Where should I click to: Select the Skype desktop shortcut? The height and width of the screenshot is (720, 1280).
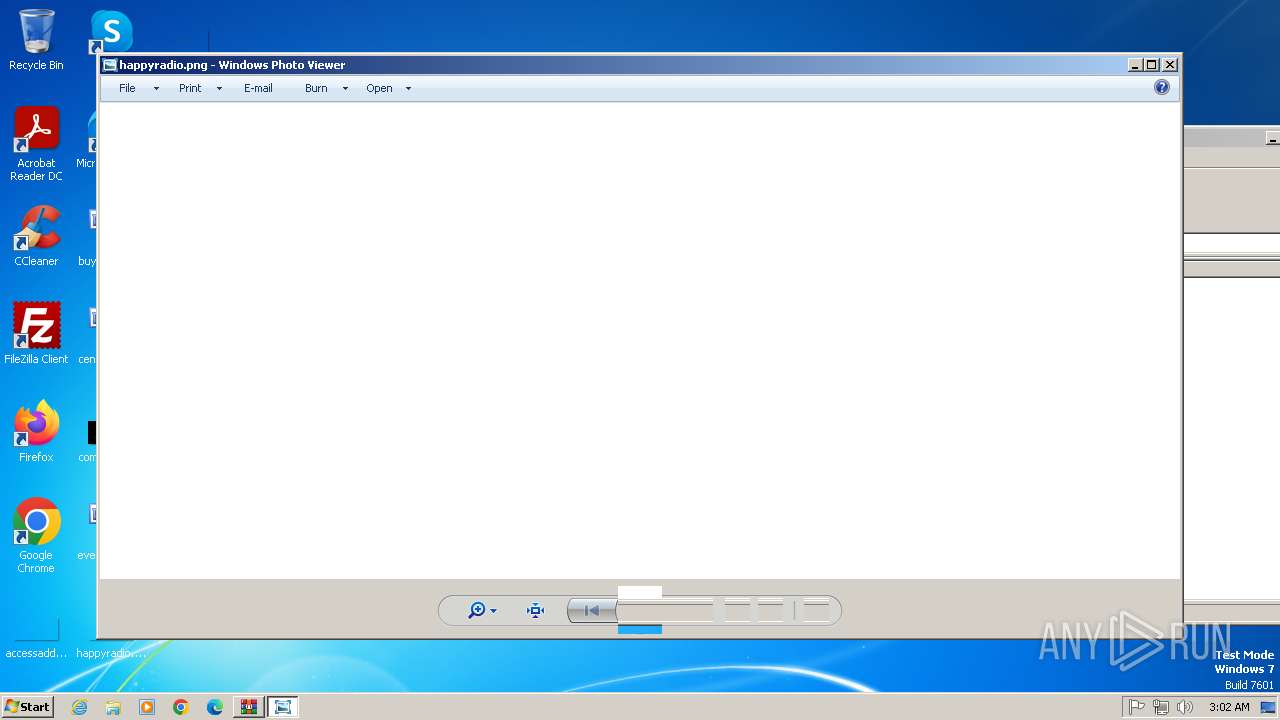coord(111,32)
